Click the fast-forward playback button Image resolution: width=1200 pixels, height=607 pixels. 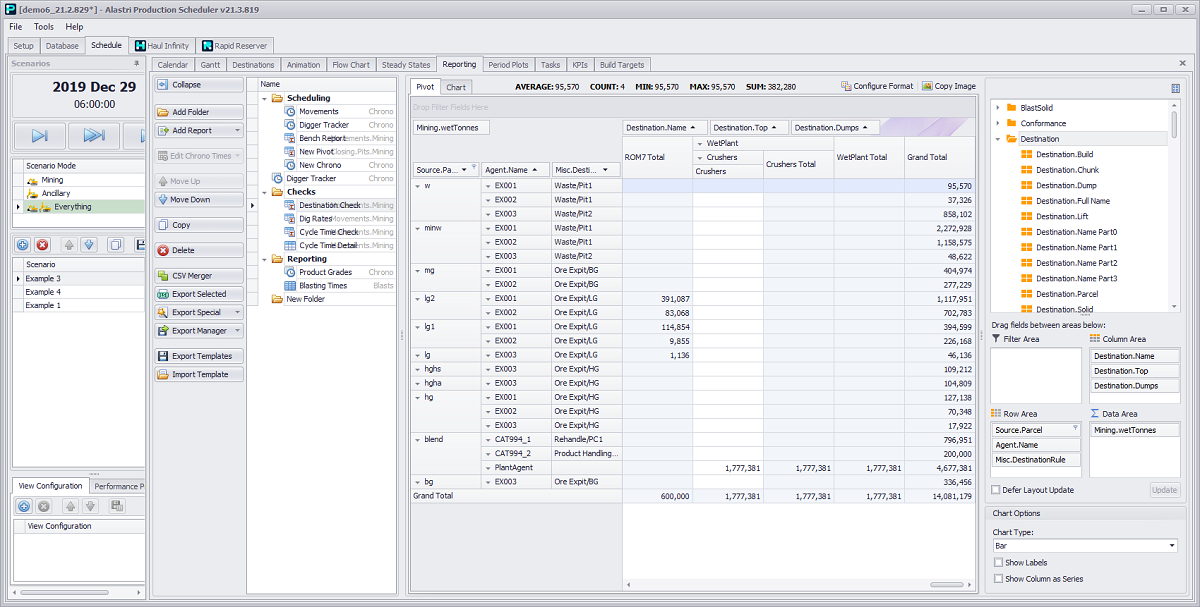pyautogui.click(x=94, y=135)
